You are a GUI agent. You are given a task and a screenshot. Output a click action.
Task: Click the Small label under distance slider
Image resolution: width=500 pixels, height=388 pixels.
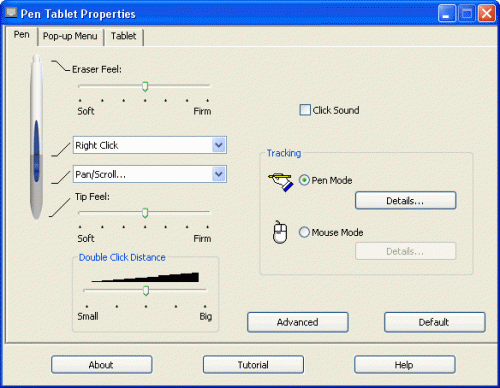(x=88, y=316)
